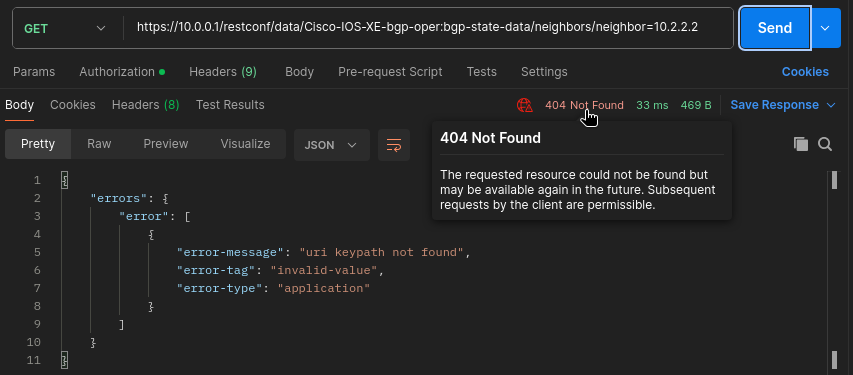The height and width of the screenshot is (375, 853).
Task: Open request Headers (9) tab
Action: click(222, 72)
